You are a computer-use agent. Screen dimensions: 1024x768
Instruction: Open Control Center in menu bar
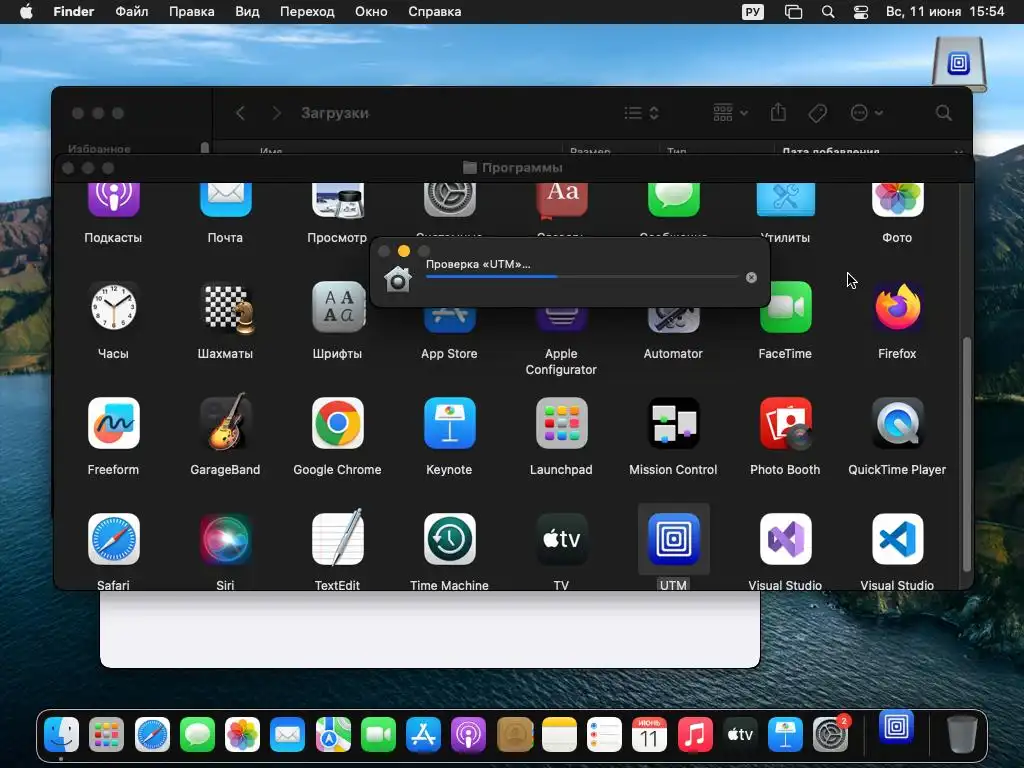861,12
